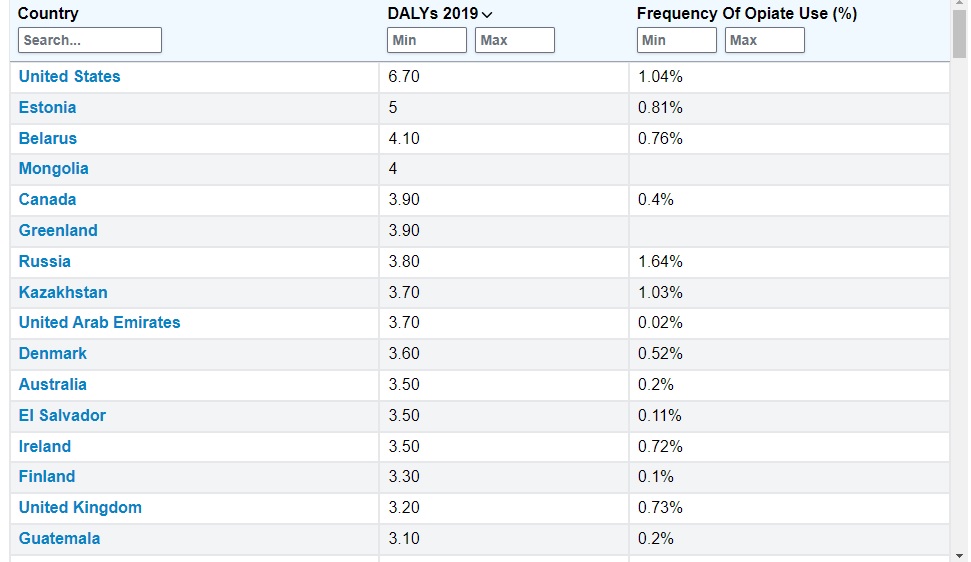This screenshot has height=562, width=971.
Task: Open the El Salvador link
Action: coord(62,416)
